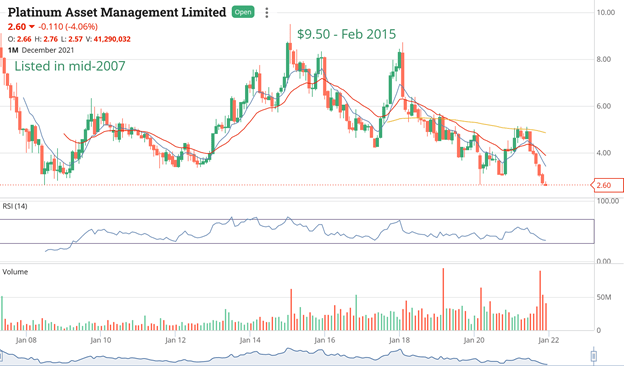Click the open price value 2.66
The height and width of the screenshot is (366, 624).
point(24,39)
